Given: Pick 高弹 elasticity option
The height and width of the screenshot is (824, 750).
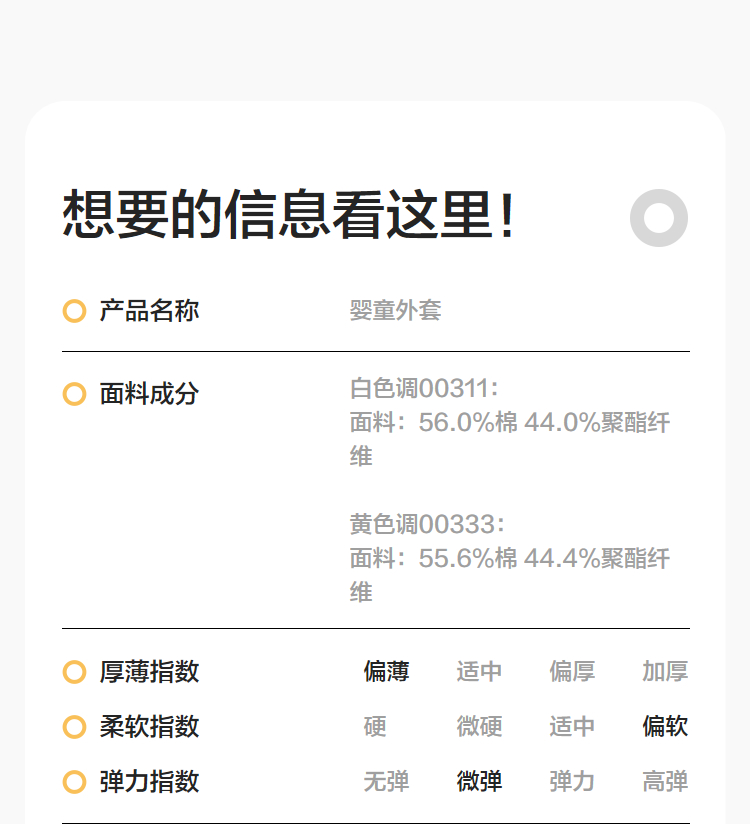Looking at the screenshot, I should click(x=665, y=782).
